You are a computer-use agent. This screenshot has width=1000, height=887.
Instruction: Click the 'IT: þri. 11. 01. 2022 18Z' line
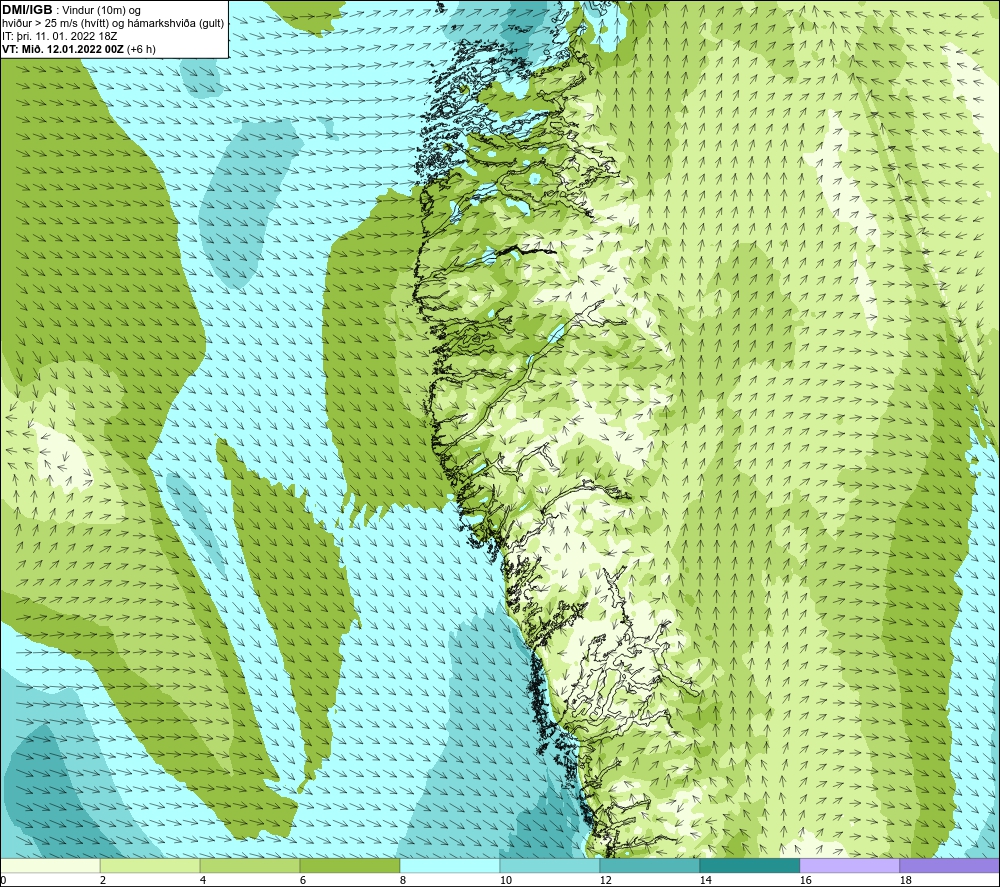[59, 36]
